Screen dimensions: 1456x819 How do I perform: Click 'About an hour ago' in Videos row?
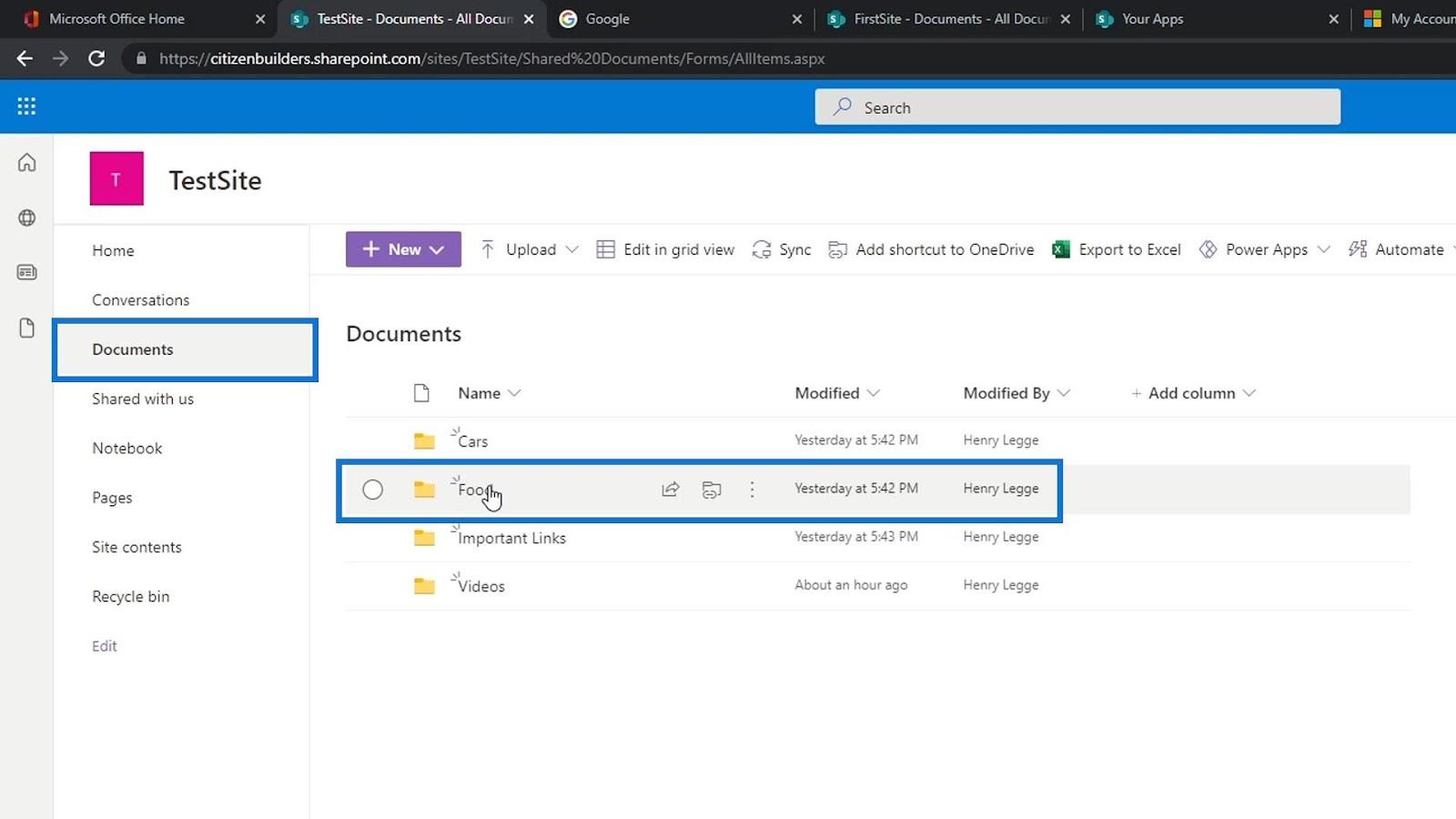point(851,585)
